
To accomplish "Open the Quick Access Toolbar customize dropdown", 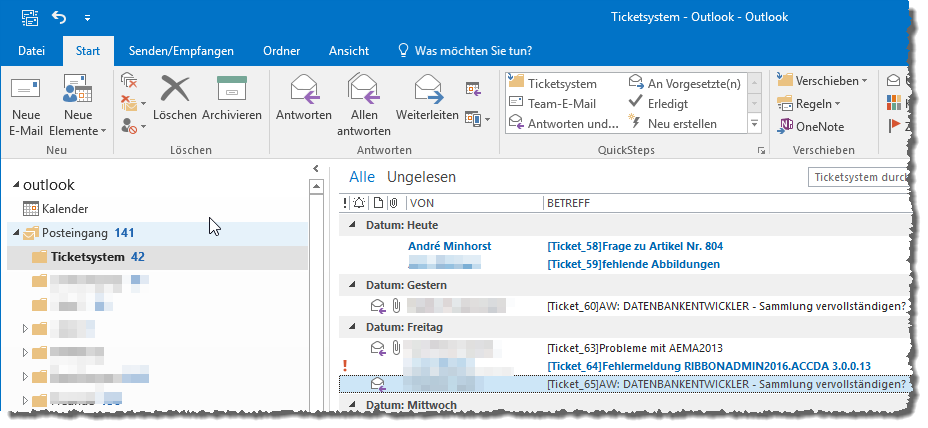I will pos(87,18).
